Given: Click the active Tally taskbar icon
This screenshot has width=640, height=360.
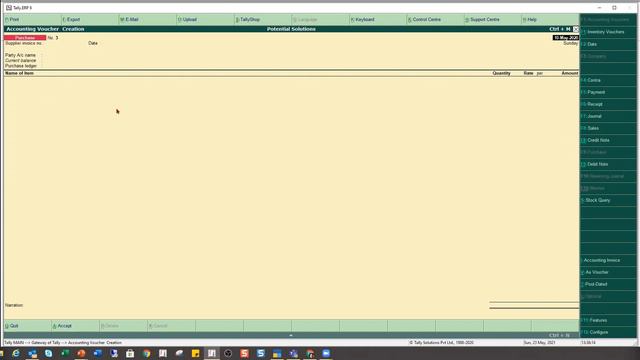Looking at the screenshot, I should point(212,353).
